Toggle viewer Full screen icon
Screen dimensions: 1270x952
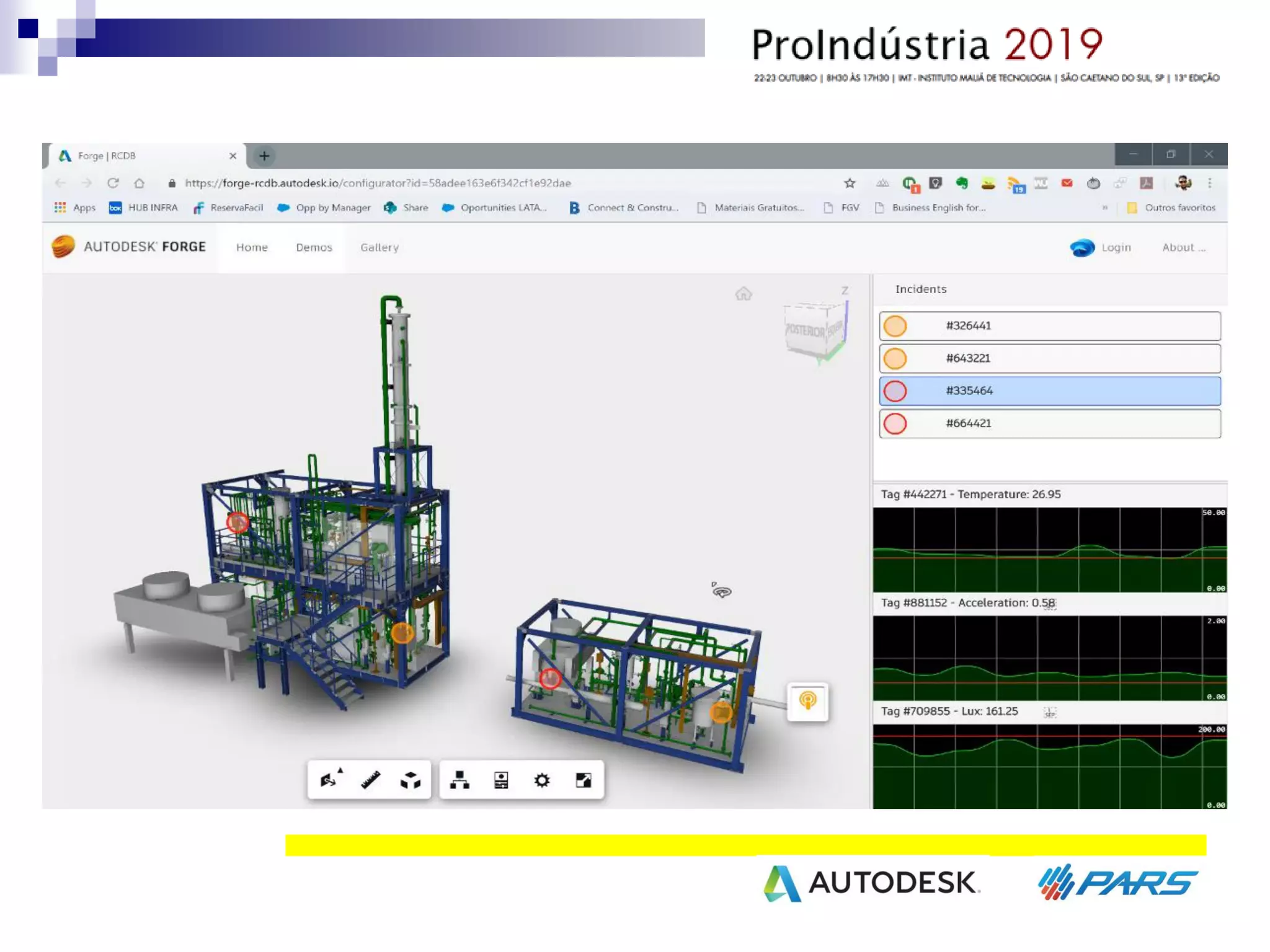[x=583, y=780]
